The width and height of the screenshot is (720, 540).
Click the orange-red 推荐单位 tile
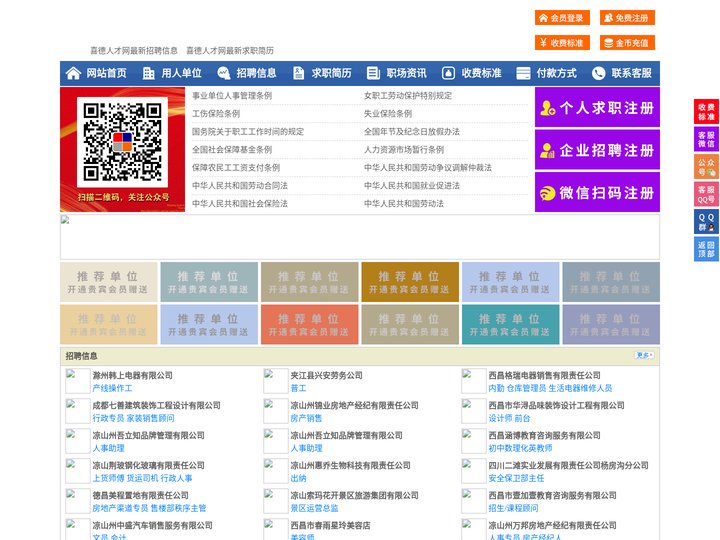tap(309, 324)
